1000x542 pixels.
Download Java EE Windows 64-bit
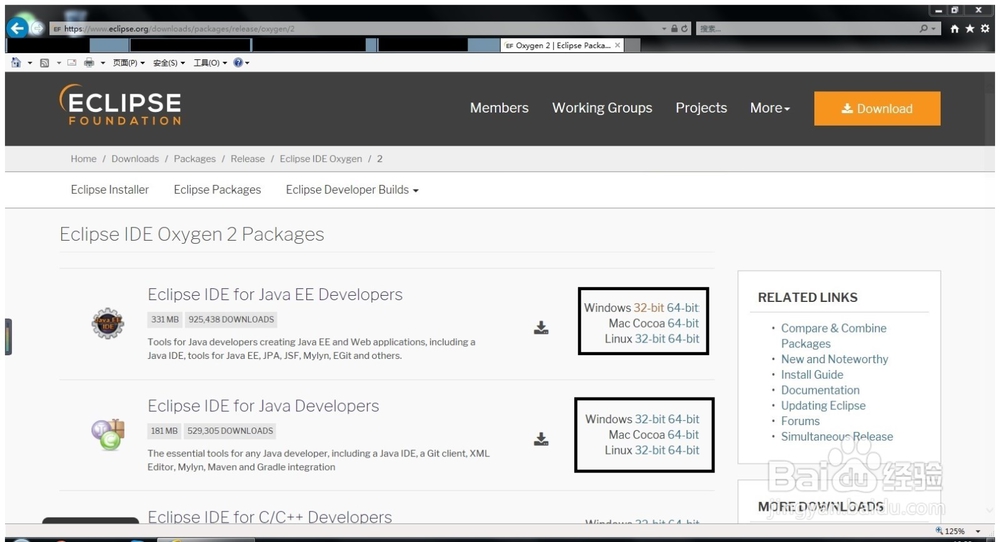click(x=683, y=307)
